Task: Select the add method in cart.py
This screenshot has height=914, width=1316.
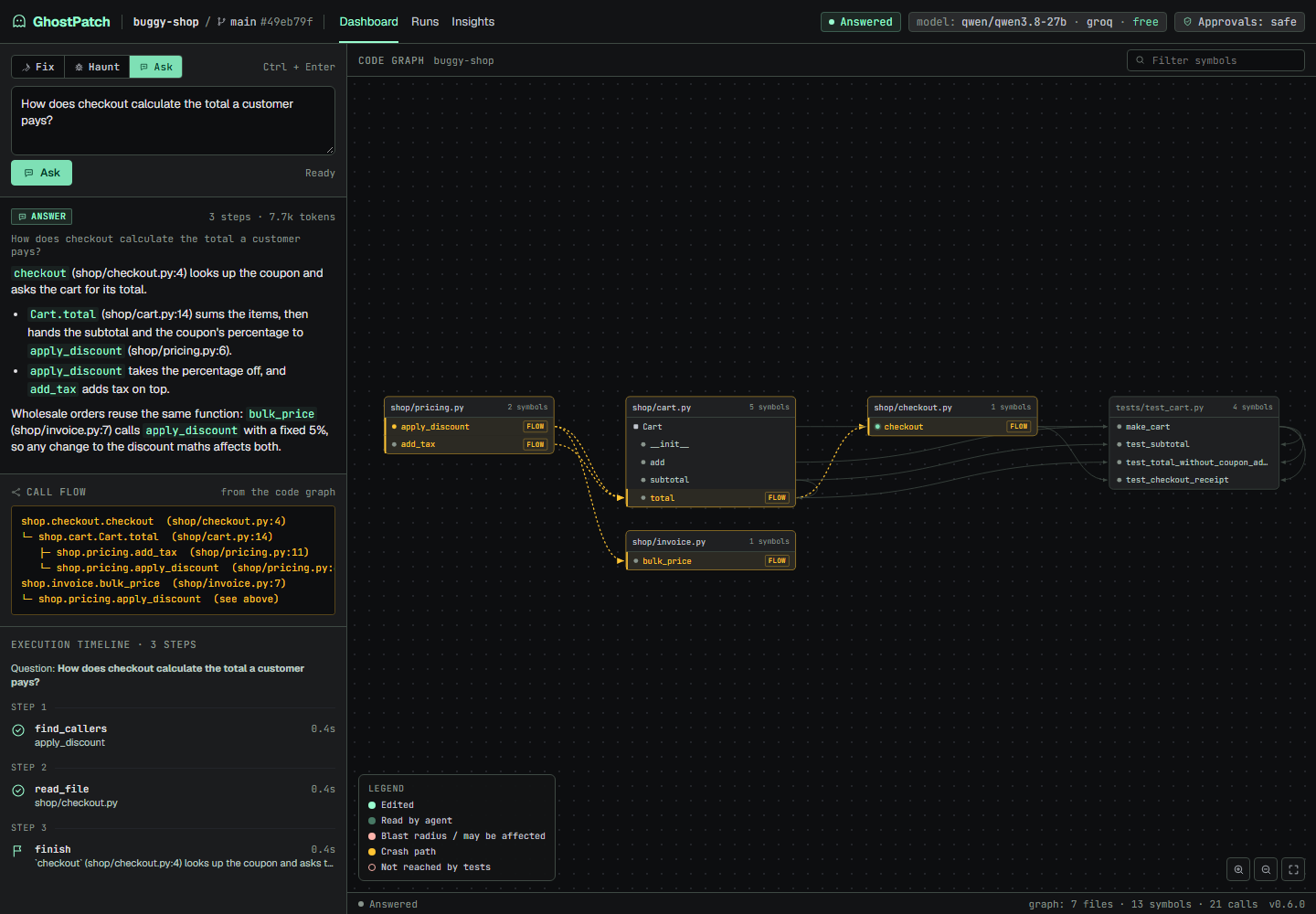Action: tap(710, 462)
